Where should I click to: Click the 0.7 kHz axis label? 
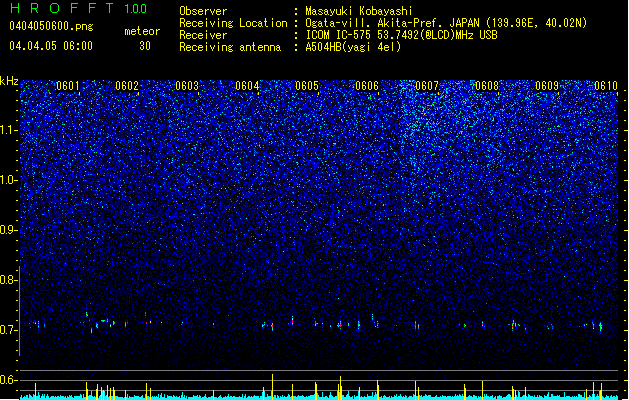pyautogui.click(x=9, y=330)
